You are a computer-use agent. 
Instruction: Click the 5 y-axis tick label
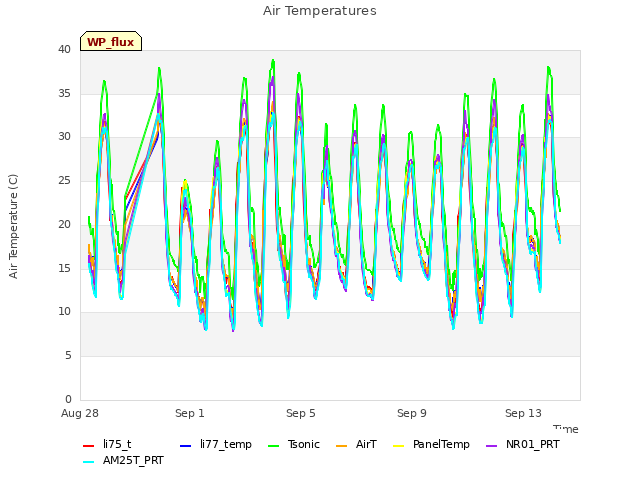[68, 356]
